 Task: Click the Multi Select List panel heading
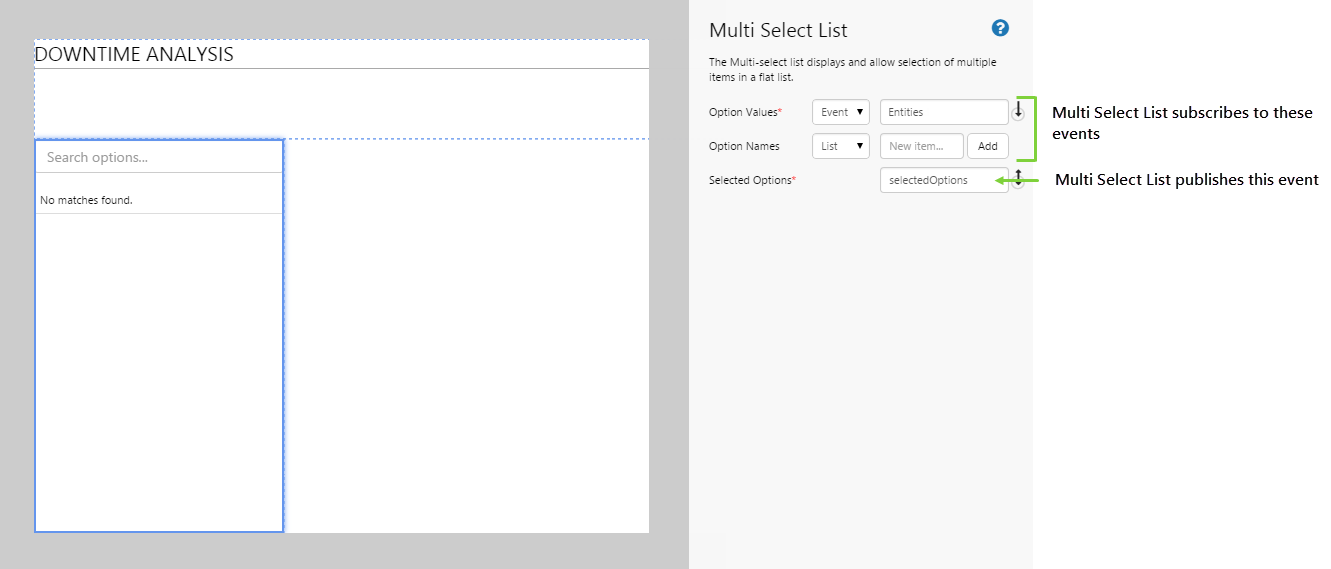pos(778,31)
